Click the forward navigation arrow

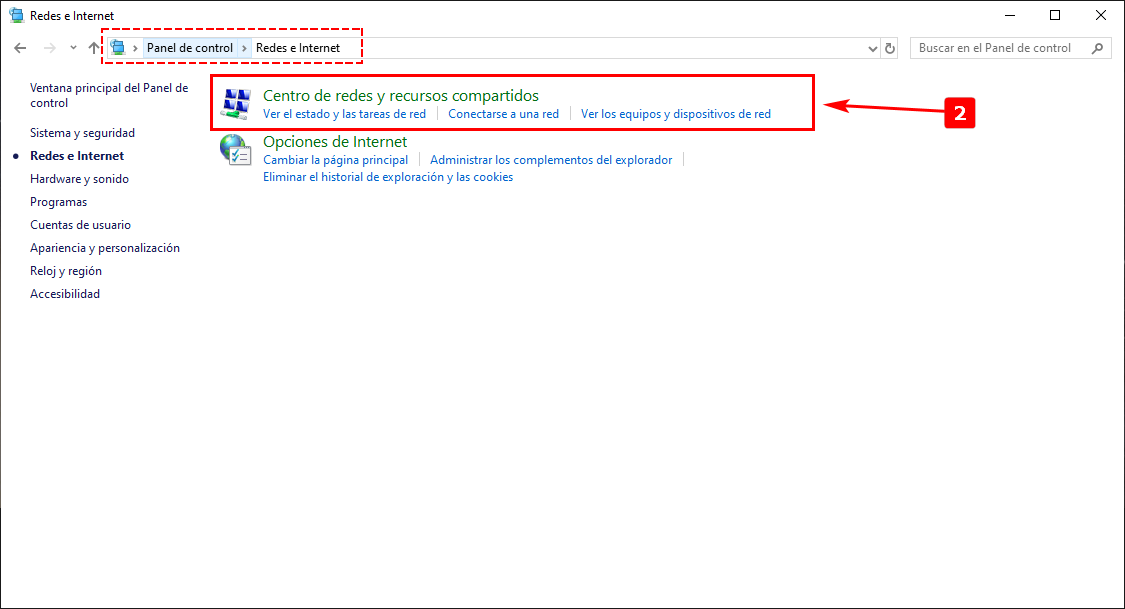coord(49,48)
